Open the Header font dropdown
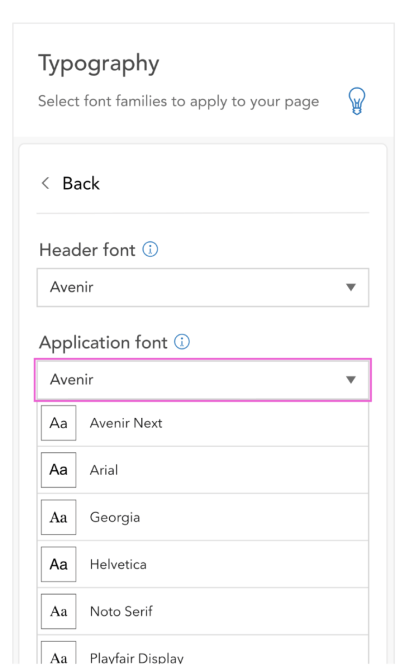The height and width of the screenshot is (665, 400). tap(203, 287)
